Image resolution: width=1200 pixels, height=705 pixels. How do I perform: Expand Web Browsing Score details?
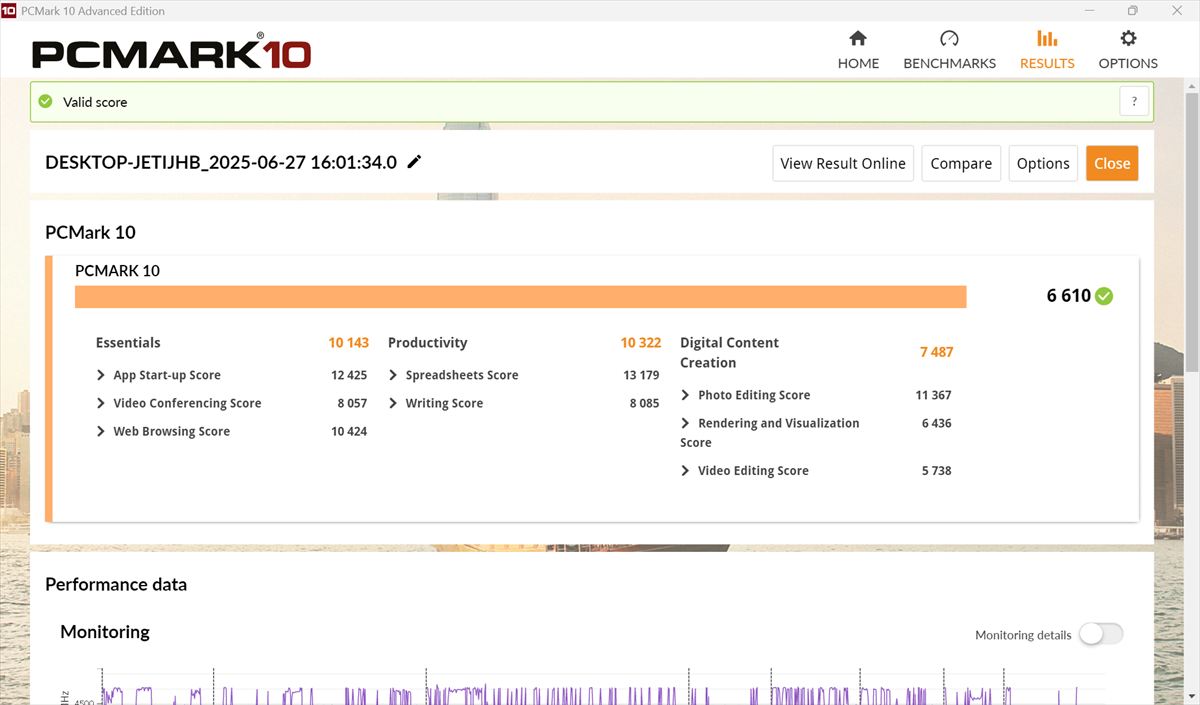coord(101,431)
